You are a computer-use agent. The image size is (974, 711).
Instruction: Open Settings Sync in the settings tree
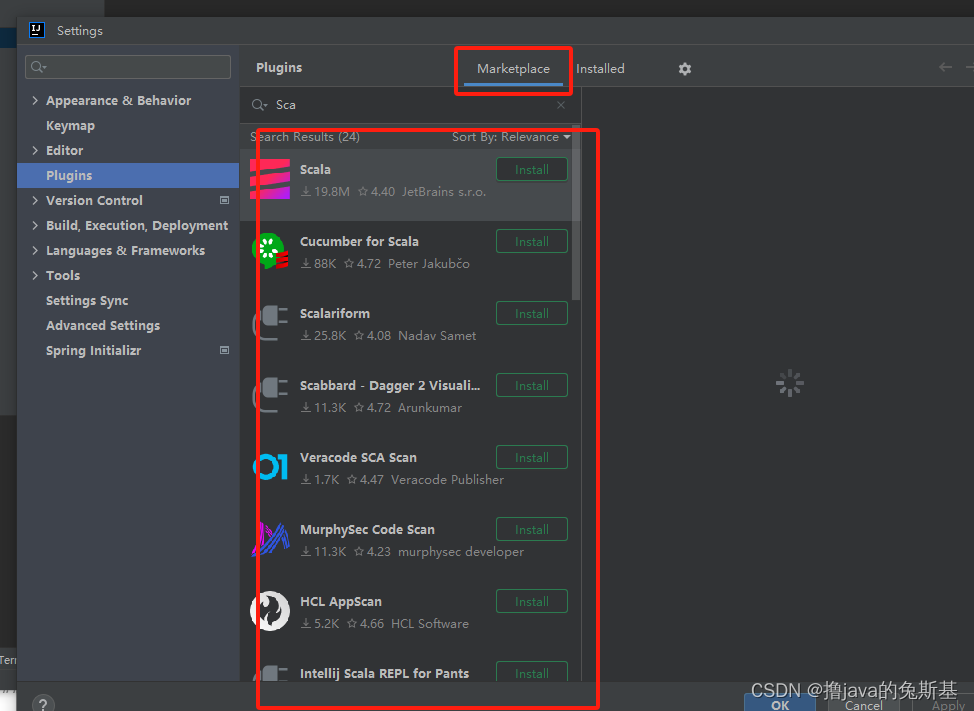87,301
